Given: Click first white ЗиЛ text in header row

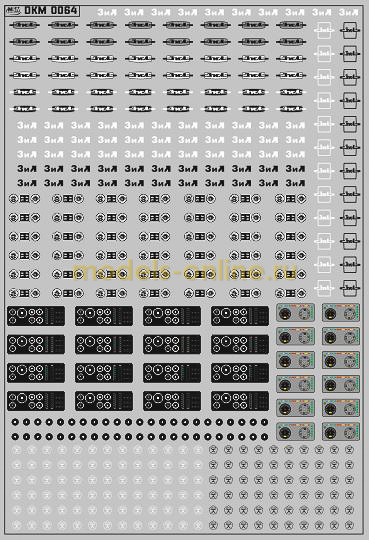Looking at the screenshot, I should tap(107, 12).
